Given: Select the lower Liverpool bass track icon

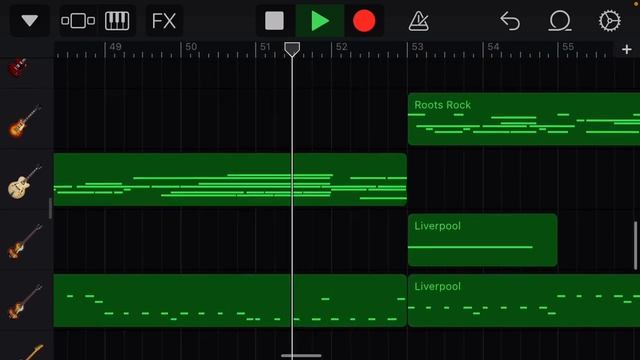Looking at the screenshot, I should 24,302.
